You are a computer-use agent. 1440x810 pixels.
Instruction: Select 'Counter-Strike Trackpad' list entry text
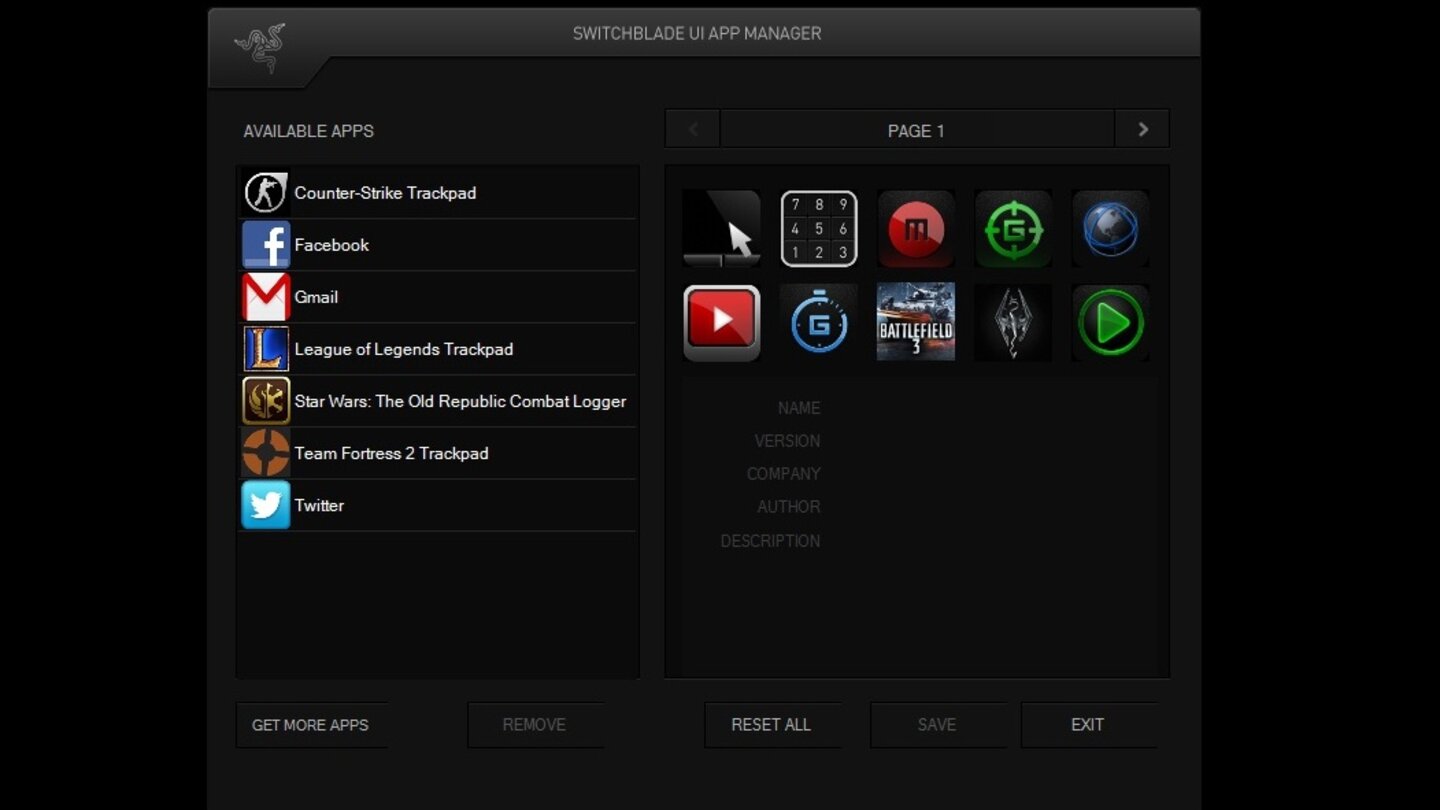tap(385, 193)
